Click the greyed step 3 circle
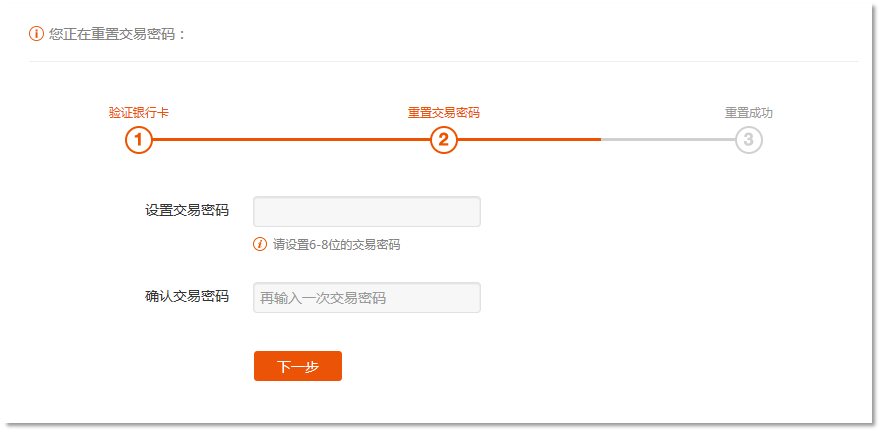The image size is (881, 432). tap(749, 140)
